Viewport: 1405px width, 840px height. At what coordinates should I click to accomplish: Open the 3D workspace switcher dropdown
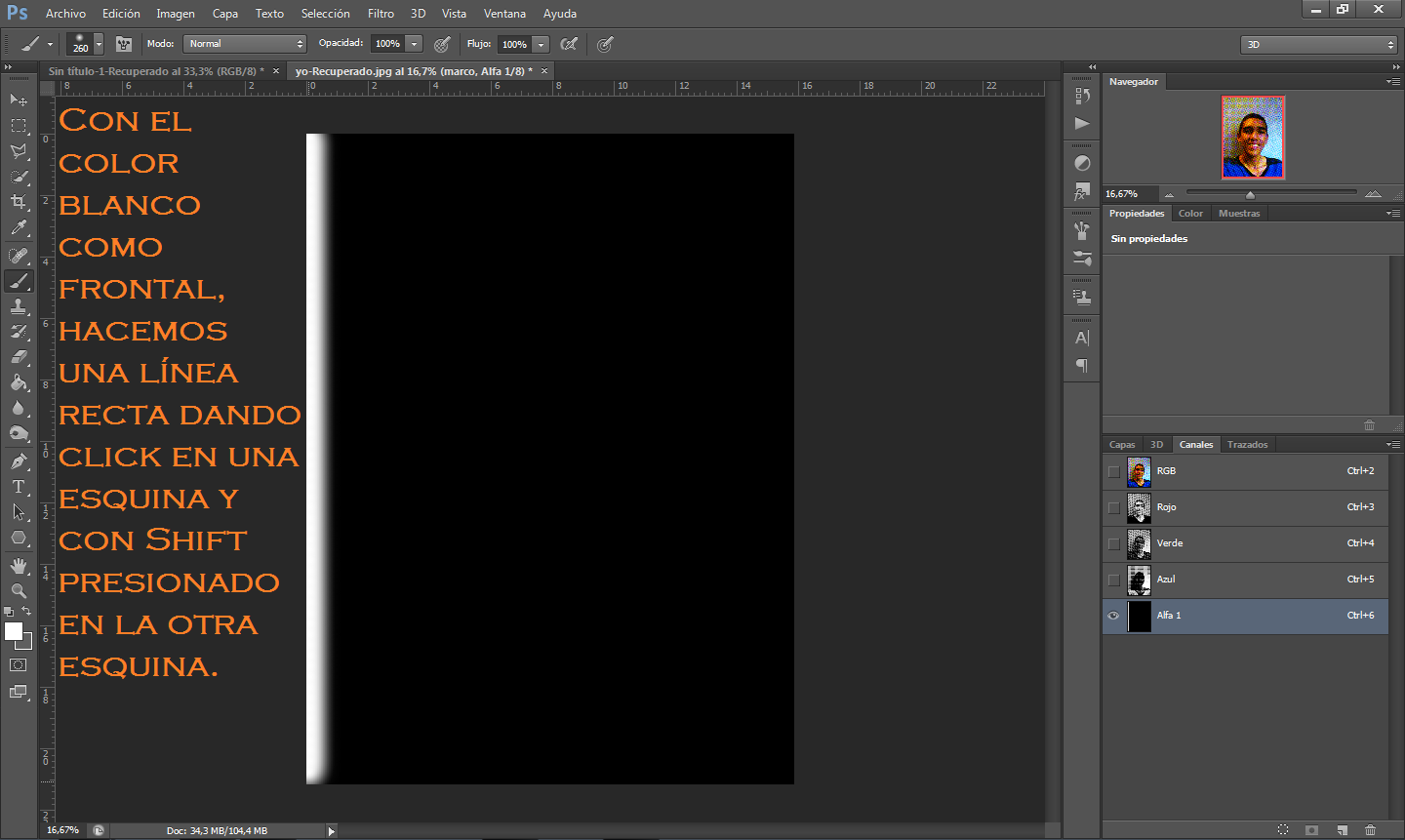1319,44
